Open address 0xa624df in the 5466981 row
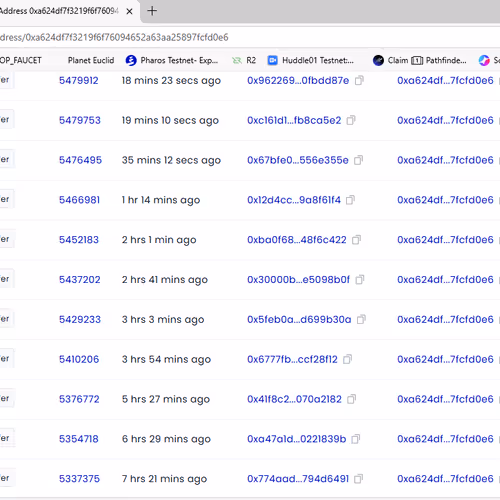 tap(445, 200)
